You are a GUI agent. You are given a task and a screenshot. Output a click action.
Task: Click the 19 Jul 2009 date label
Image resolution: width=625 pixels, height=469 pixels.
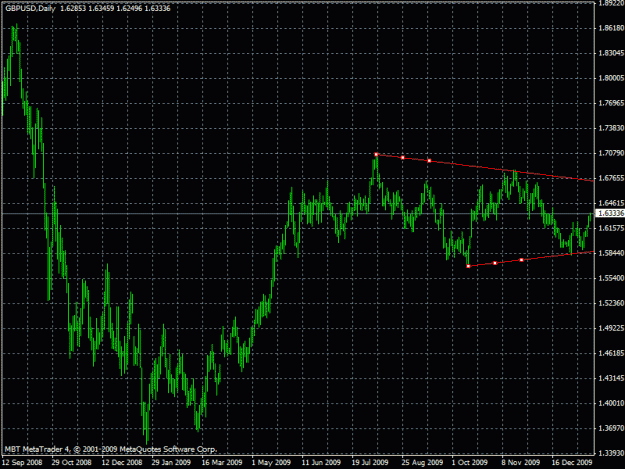(x=370, y=463)
